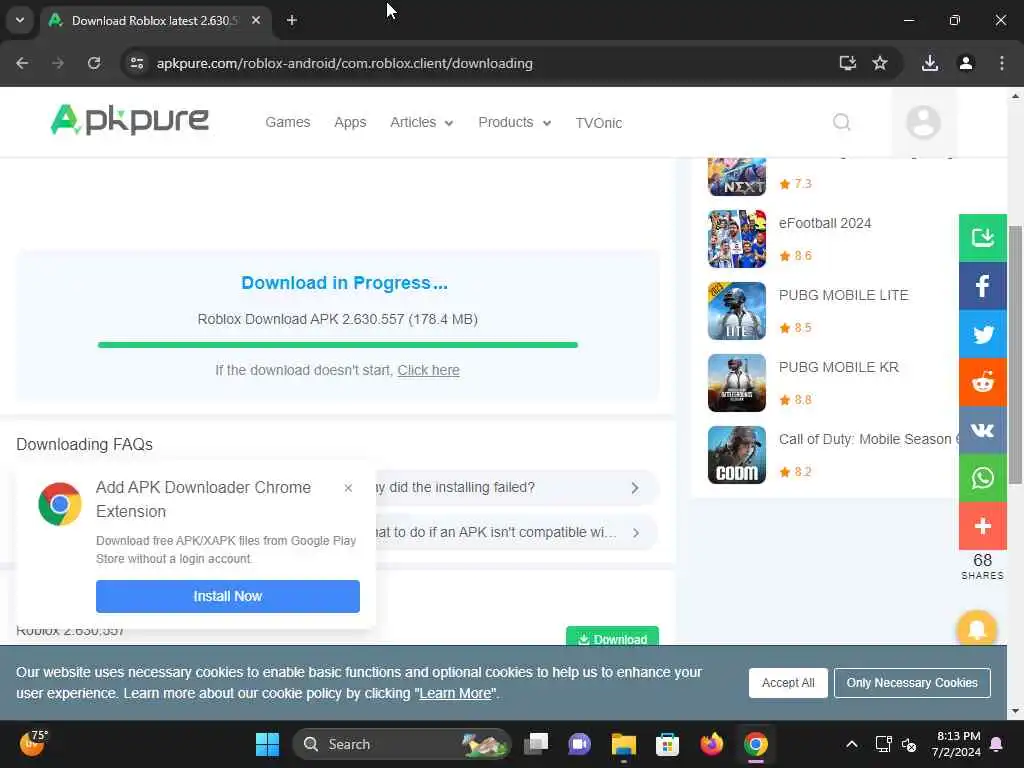Open Teams chat icon in taskbar
Viewport: 1024px width, 768px height.
pos(579,744)
